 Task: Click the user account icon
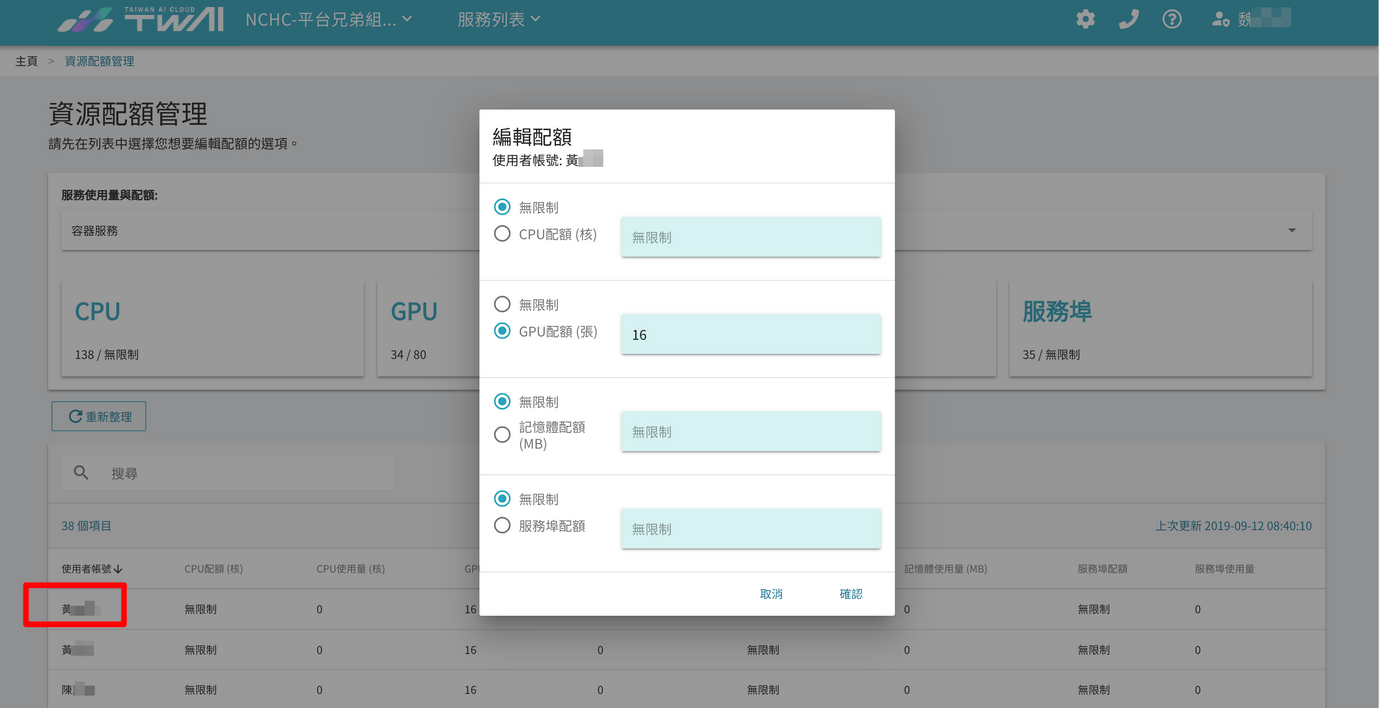point(1220,19)
